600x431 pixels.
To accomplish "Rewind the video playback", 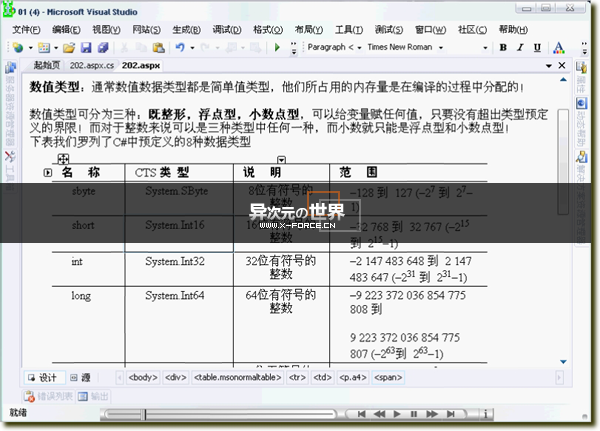I will pyautogui.click(x=379, y=414).
